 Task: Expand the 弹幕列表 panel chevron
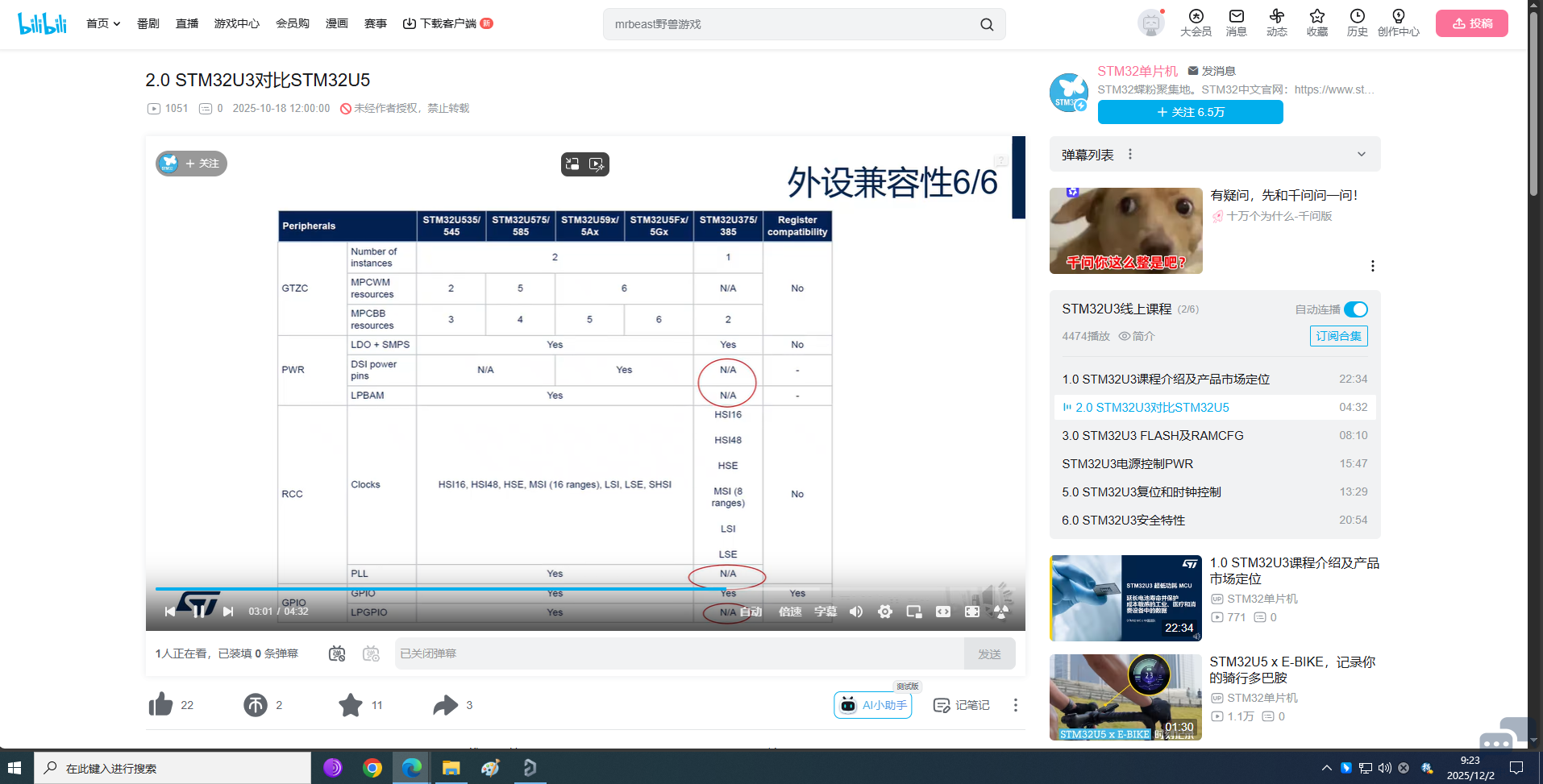click(1362, 154)
